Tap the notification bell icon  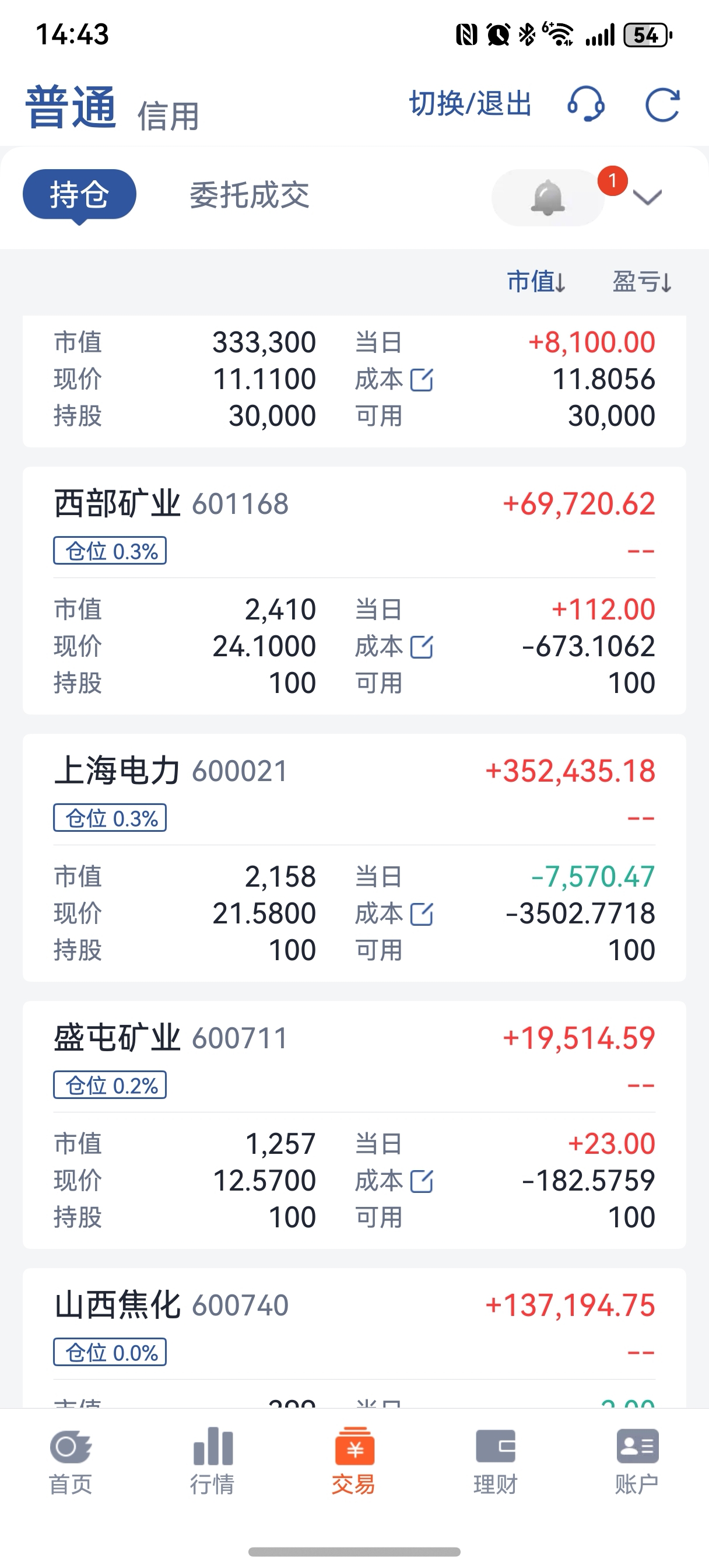[x=547, y=198]
